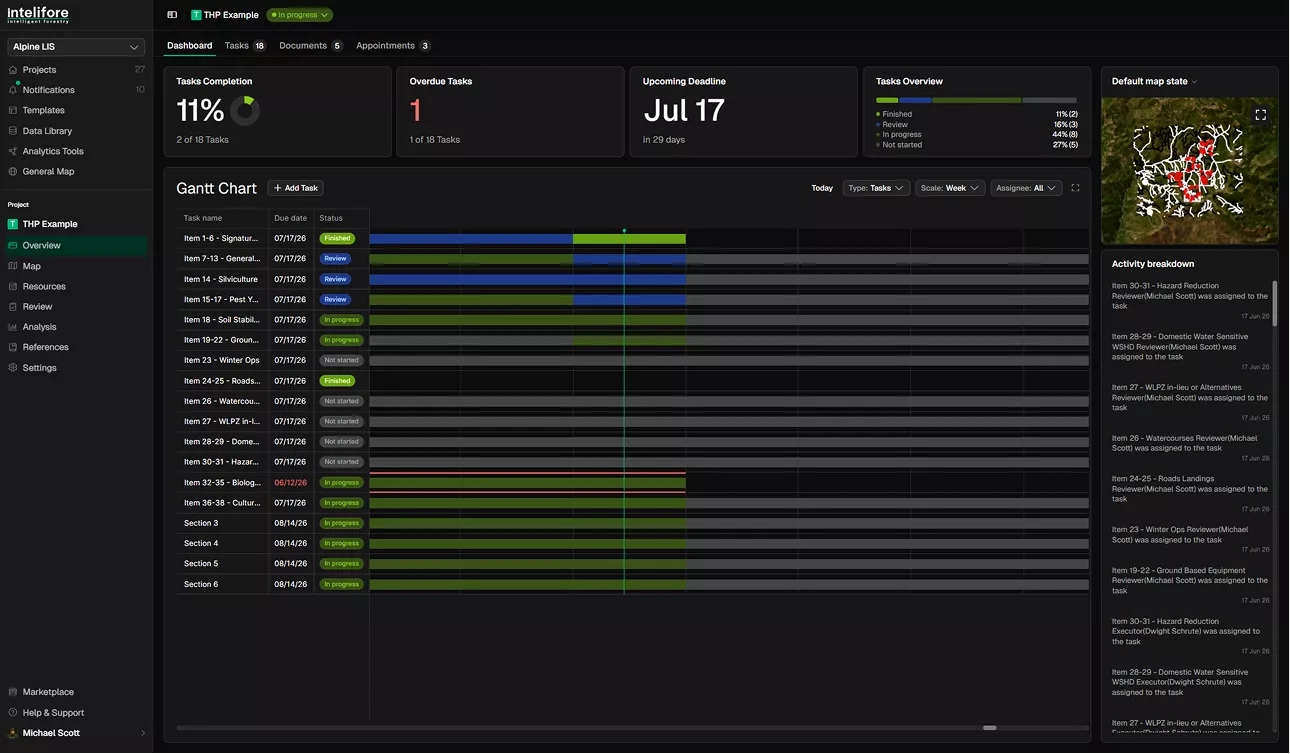Select the Overview icon in Project section

coord(13,245)
